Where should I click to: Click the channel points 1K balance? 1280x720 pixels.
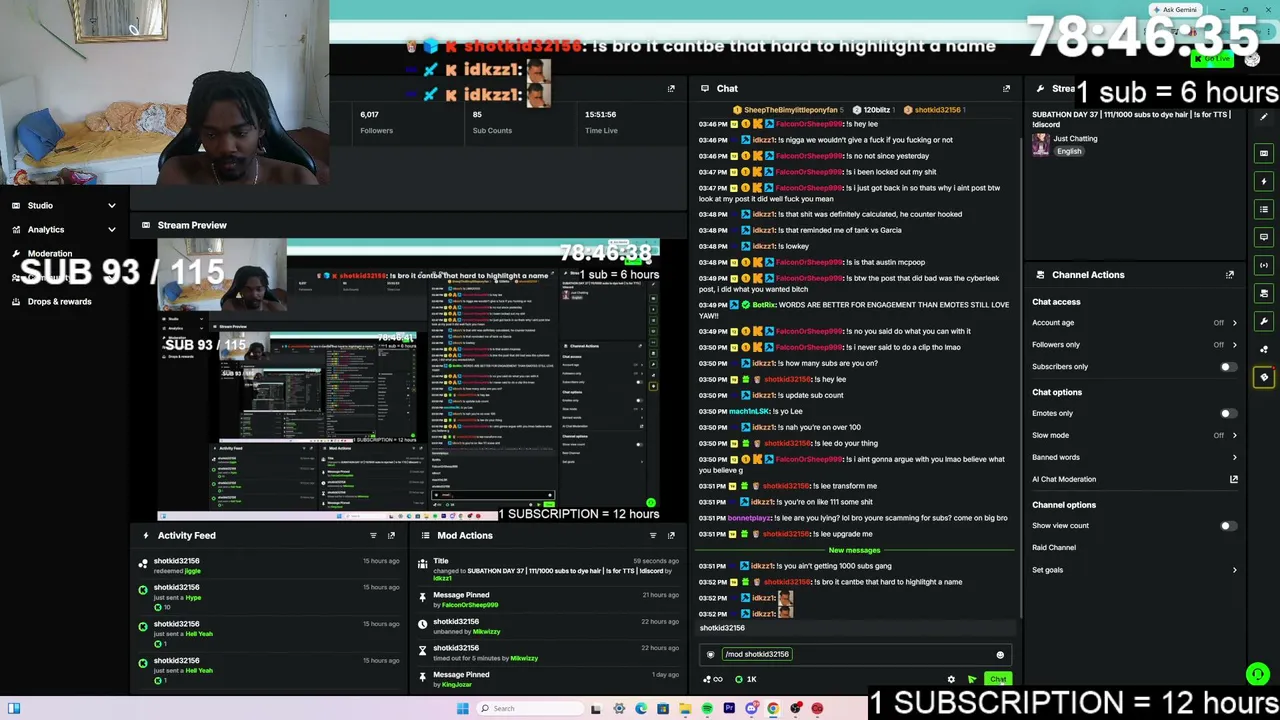746,680
